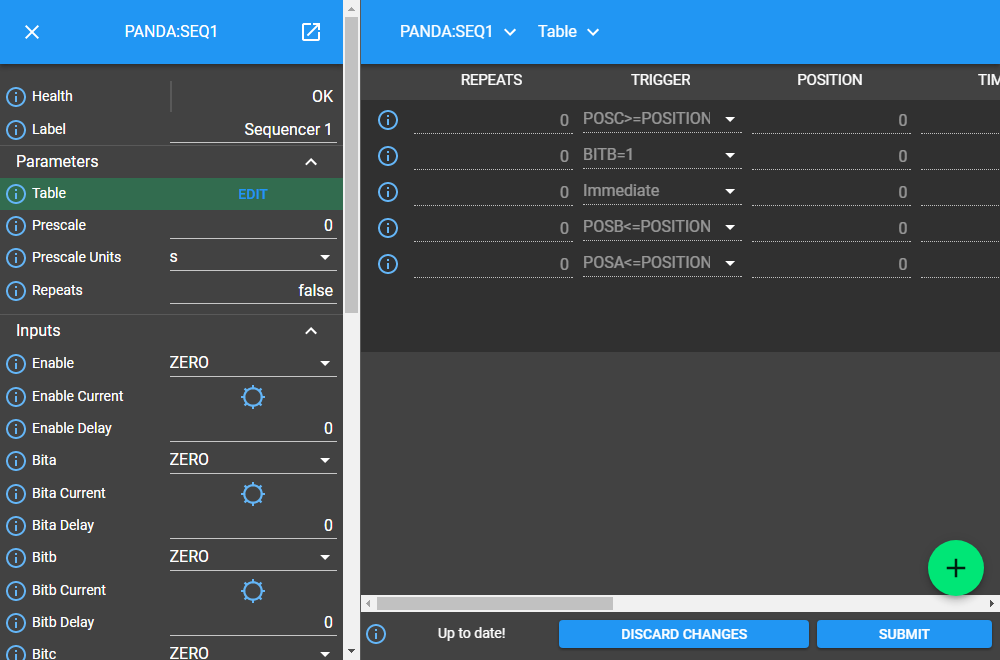Collapse the Parameters section
Screen dimensions: 1000x660
pos(311,162)
